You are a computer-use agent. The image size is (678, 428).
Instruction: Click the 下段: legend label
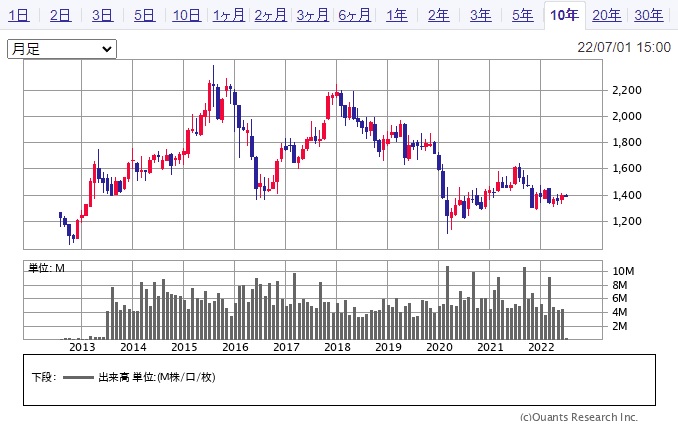44,377
